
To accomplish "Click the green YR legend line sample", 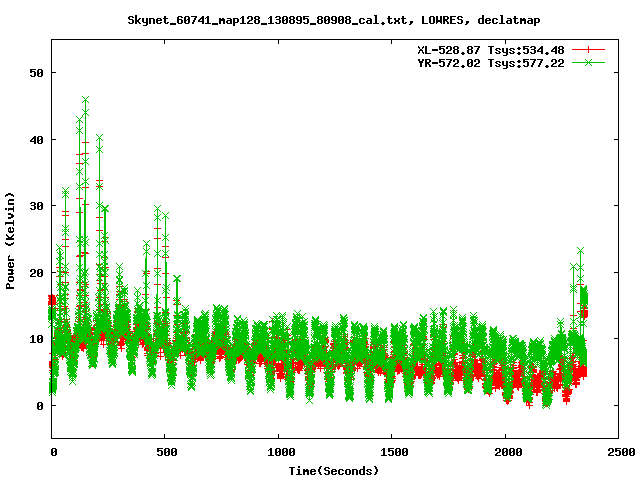I will pyautogui.click(x=588, y=62).
